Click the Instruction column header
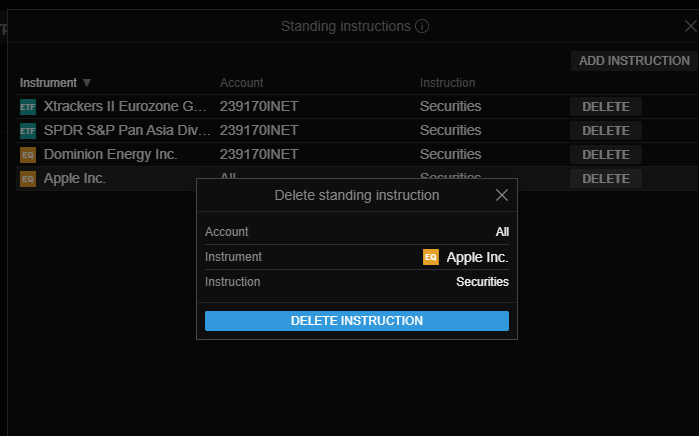 [447, 83]
